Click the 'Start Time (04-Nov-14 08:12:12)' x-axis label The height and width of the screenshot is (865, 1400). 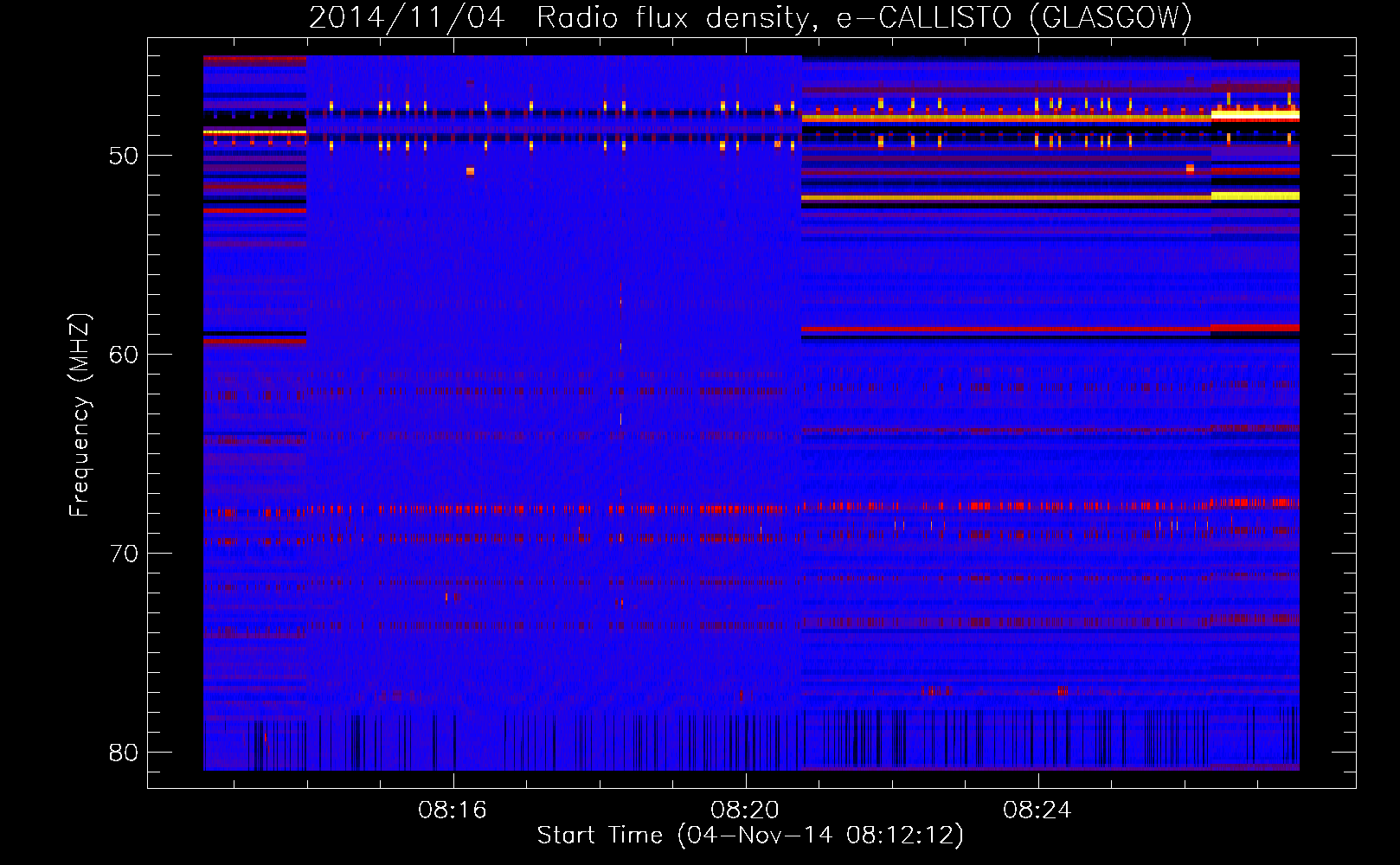tap(750, 836)
